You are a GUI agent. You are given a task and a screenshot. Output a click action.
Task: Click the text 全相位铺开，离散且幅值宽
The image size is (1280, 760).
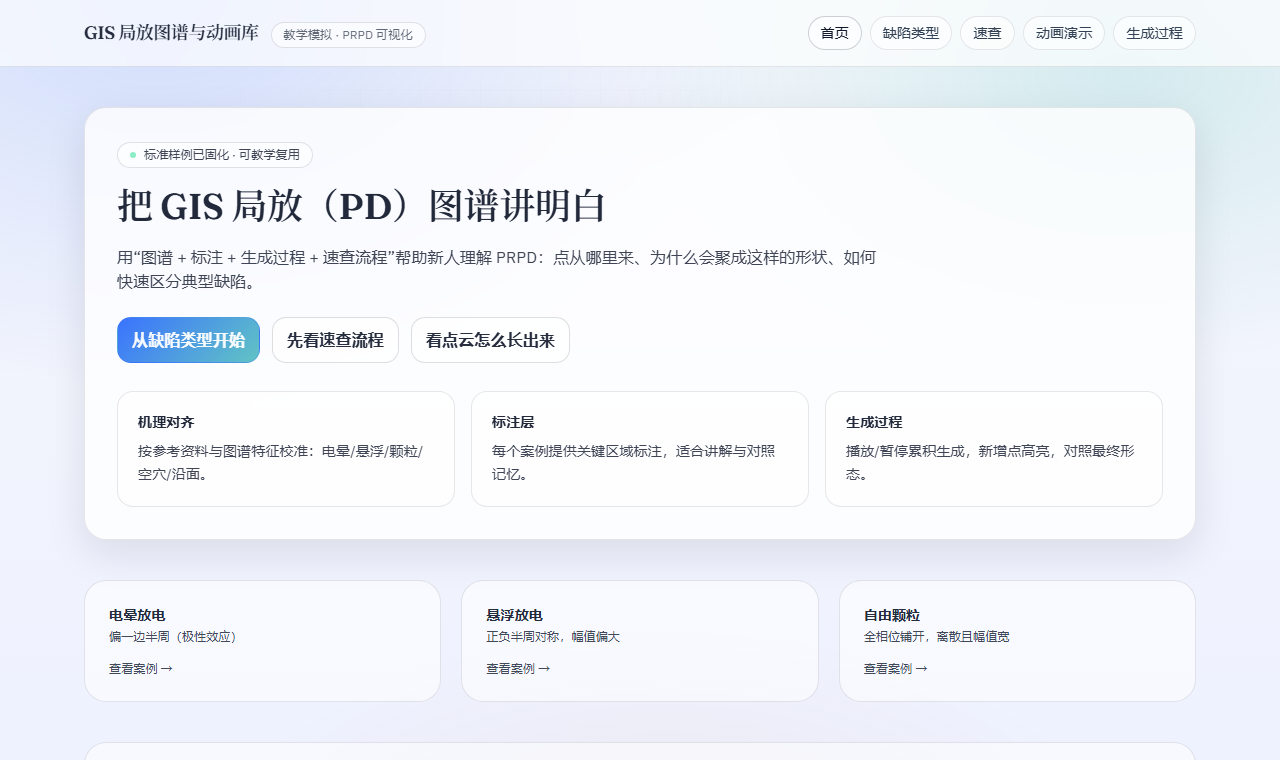[x=937, y=637]
